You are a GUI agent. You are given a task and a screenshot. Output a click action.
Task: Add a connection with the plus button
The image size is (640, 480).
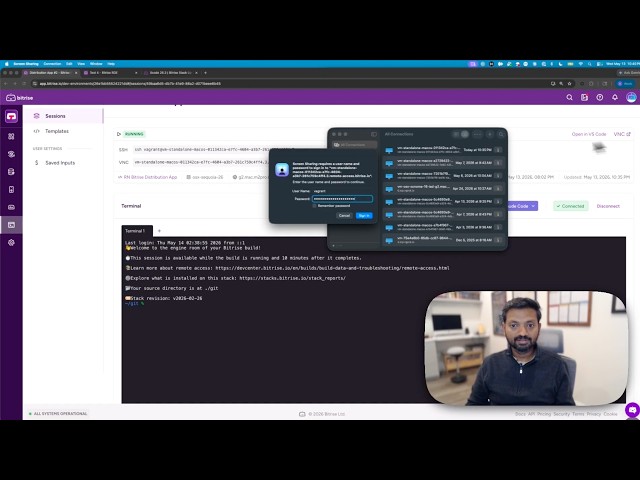pos(490,134)
